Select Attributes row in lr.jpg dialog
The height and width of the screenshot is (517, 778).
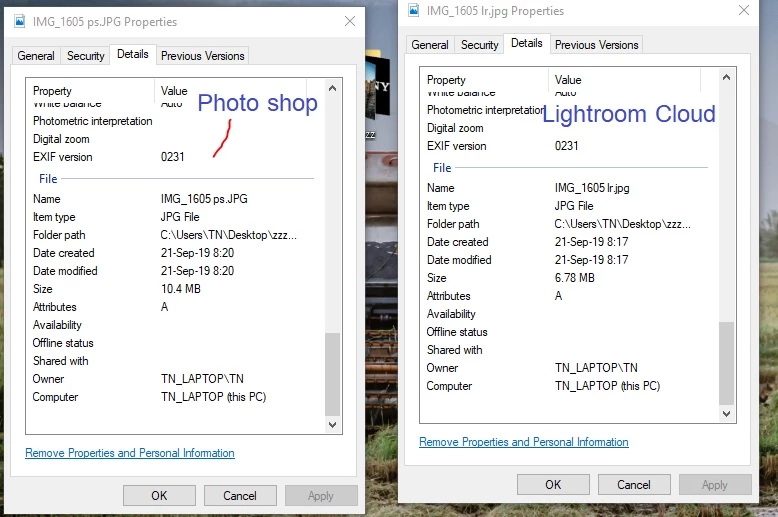click(569, 296)
